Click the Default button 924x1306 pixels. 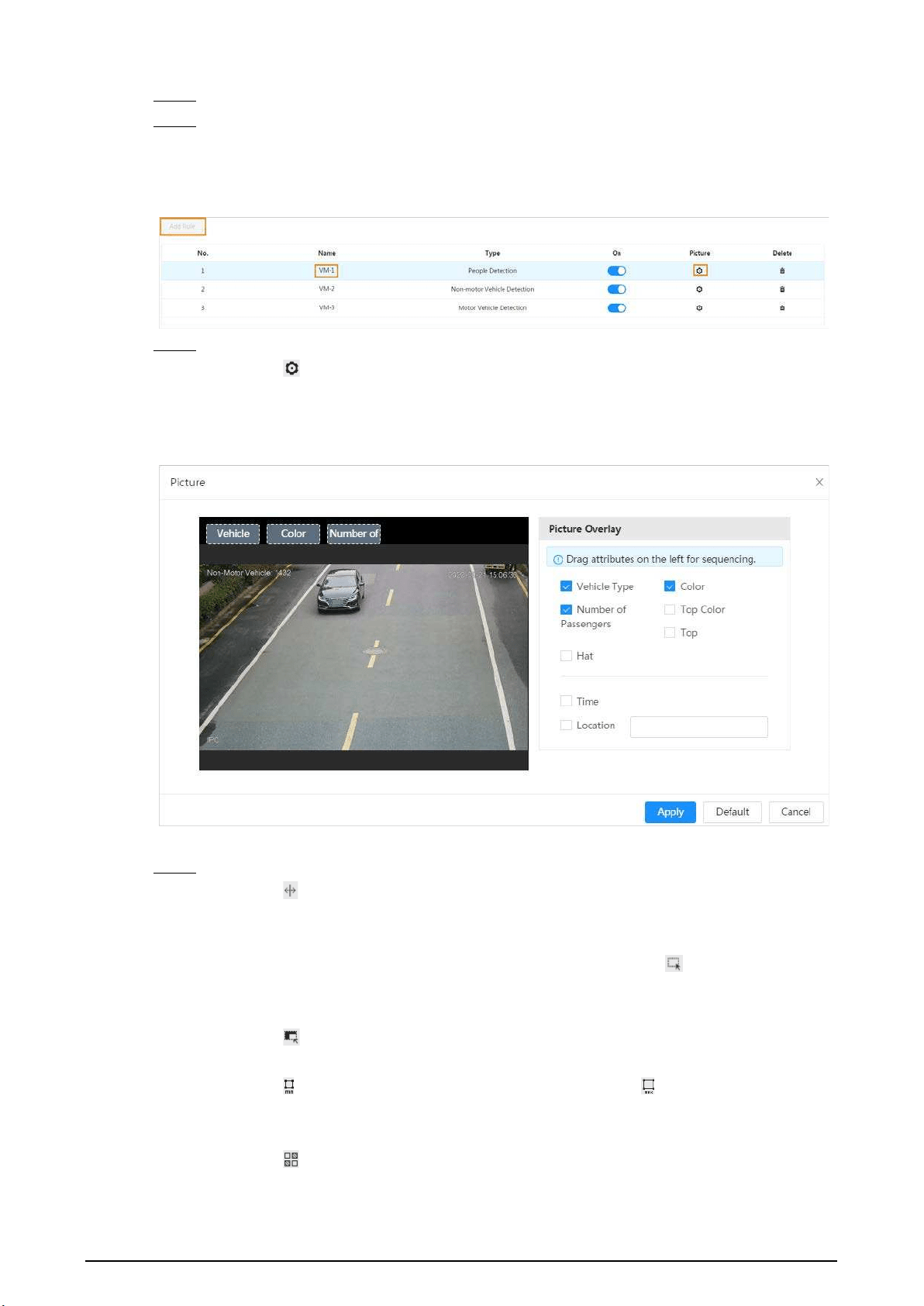click(732, 812)
